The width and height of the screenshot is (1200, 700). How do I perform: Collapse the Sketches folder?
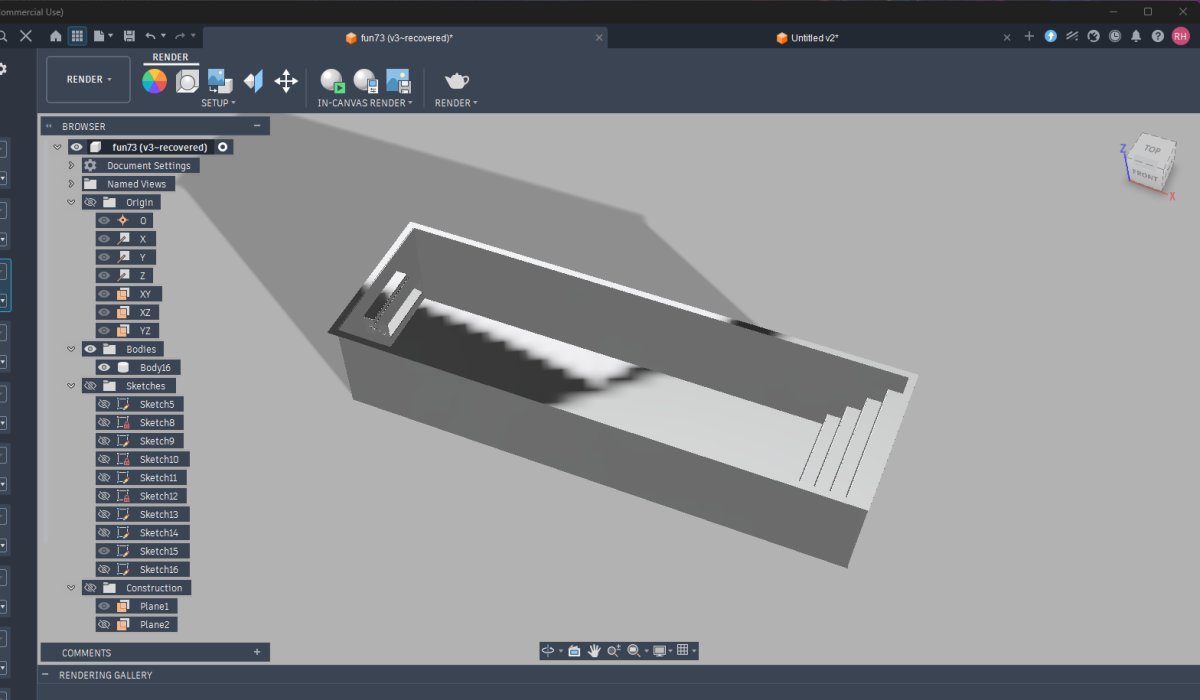pos(71,386)
